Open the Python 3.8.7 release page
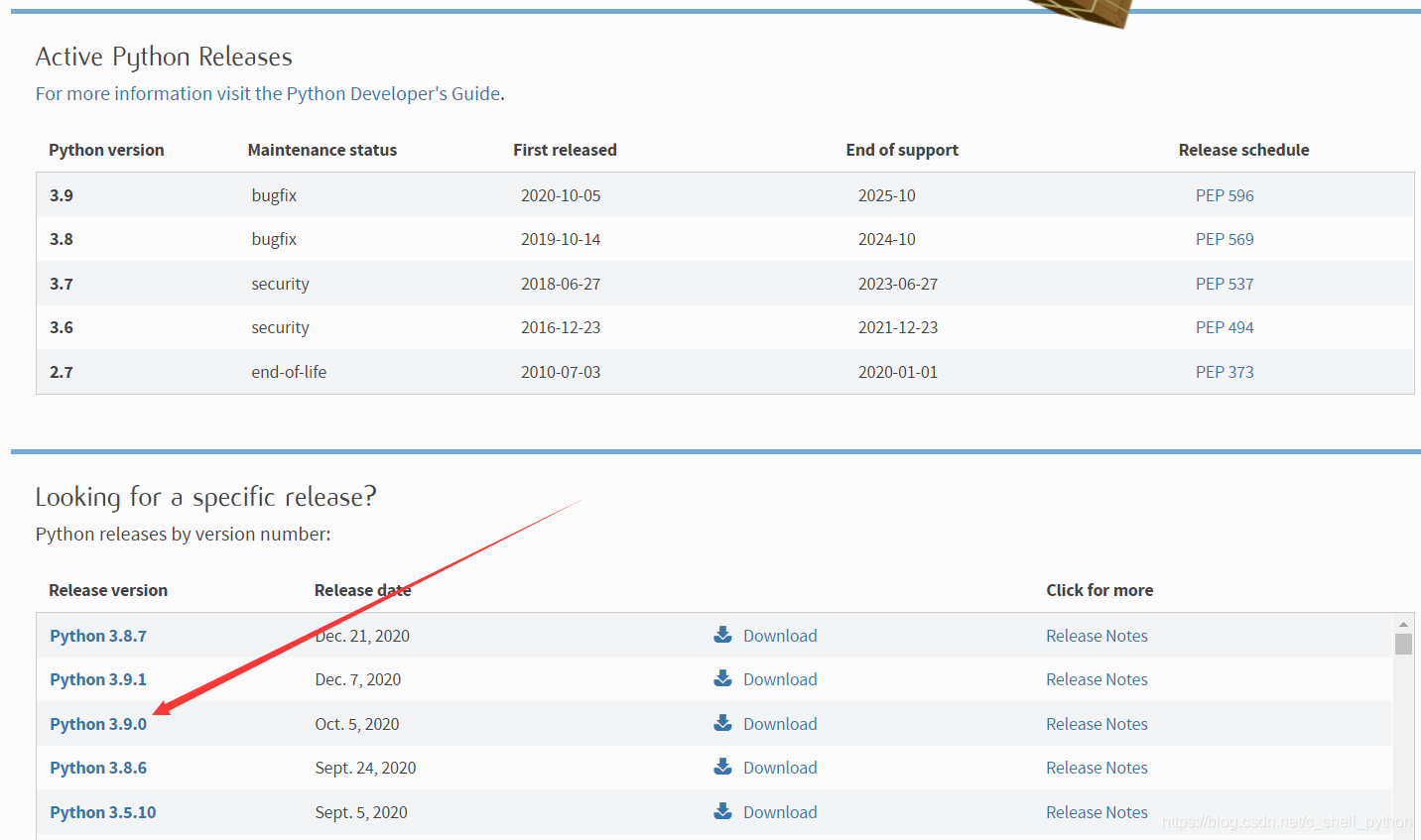The width and height of the screenshot is (1421, 840). pos(98,636)
